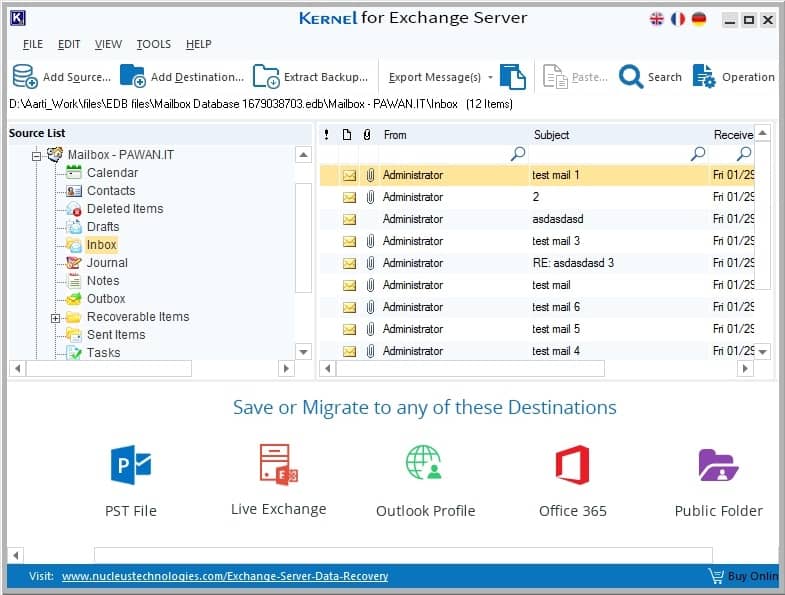This screenshot has height=595, width=785.
Task: Click the Buy Online cart icon
Action: pyautogui.click(x=716, y=576)
